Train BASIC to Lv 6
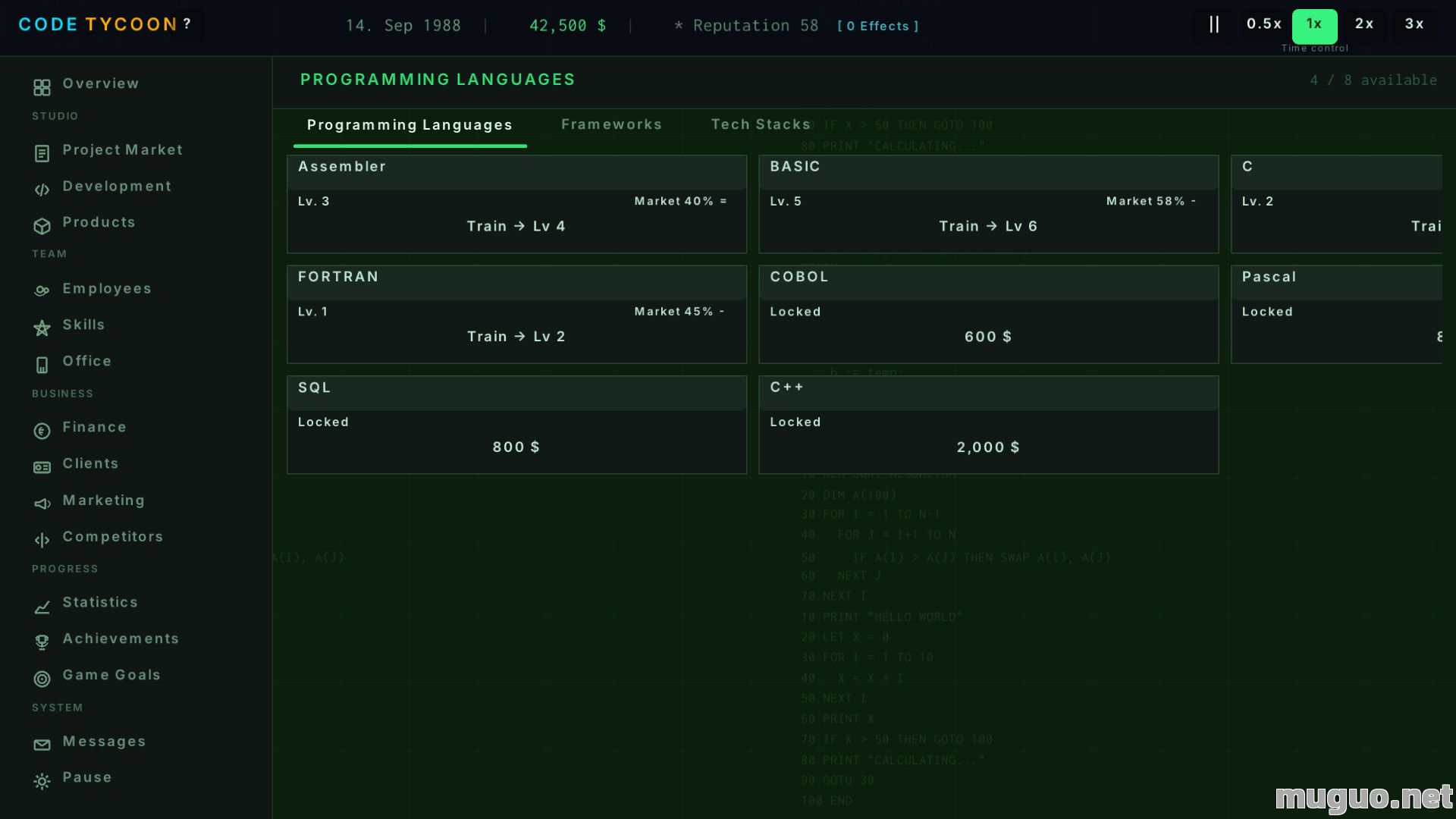This screenshot has height=819, width=1456. click(988, 226)
